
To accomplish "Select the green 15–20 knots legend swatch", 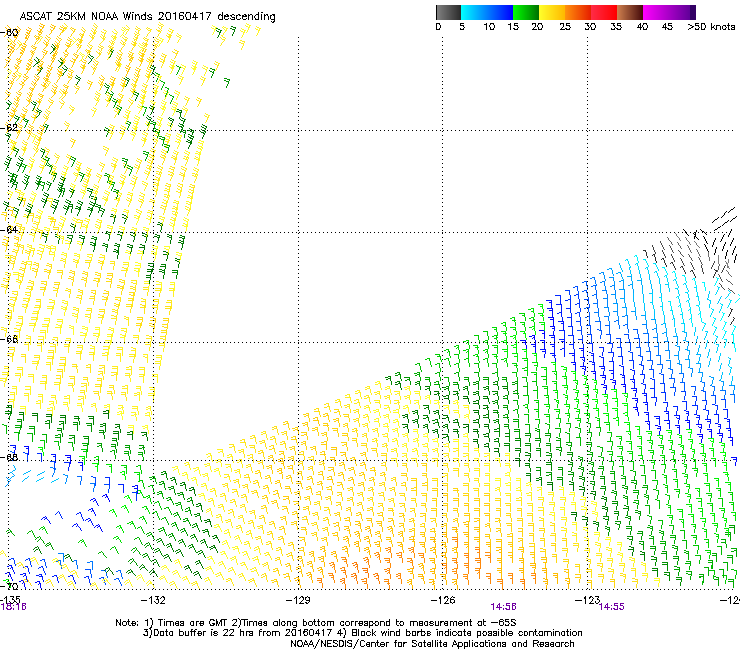I will point(526,12).
